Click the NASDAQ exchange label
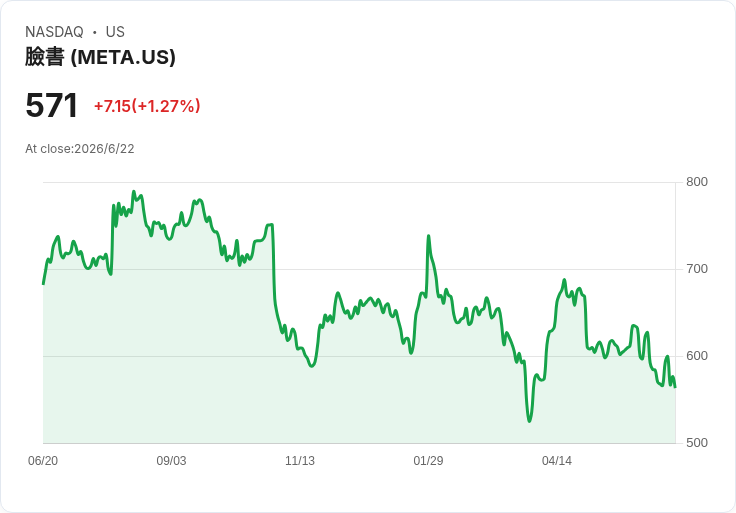 [x=54, y=32]
